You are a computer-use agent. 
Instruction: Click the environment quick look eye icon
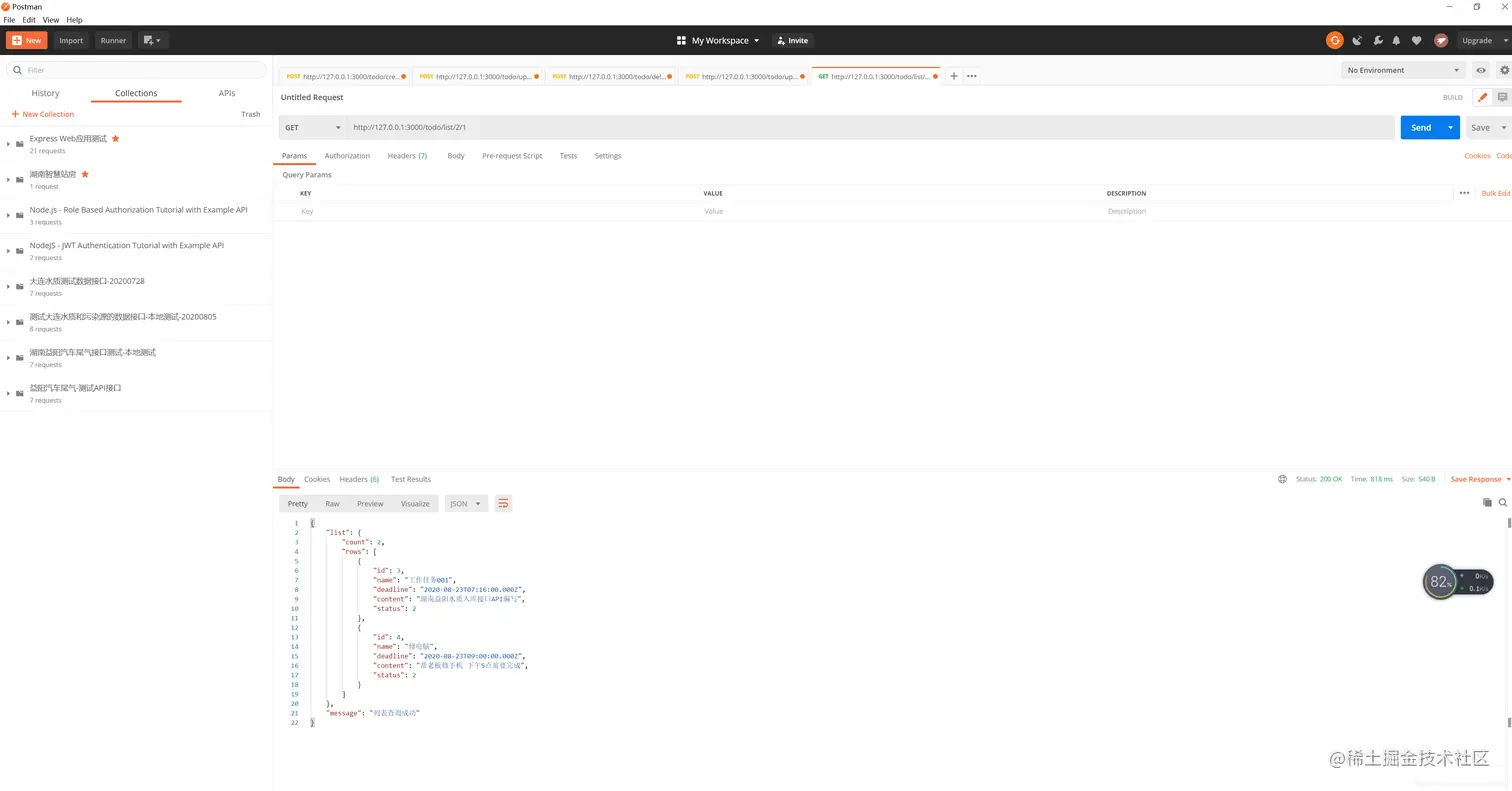tap(1481, 70)
